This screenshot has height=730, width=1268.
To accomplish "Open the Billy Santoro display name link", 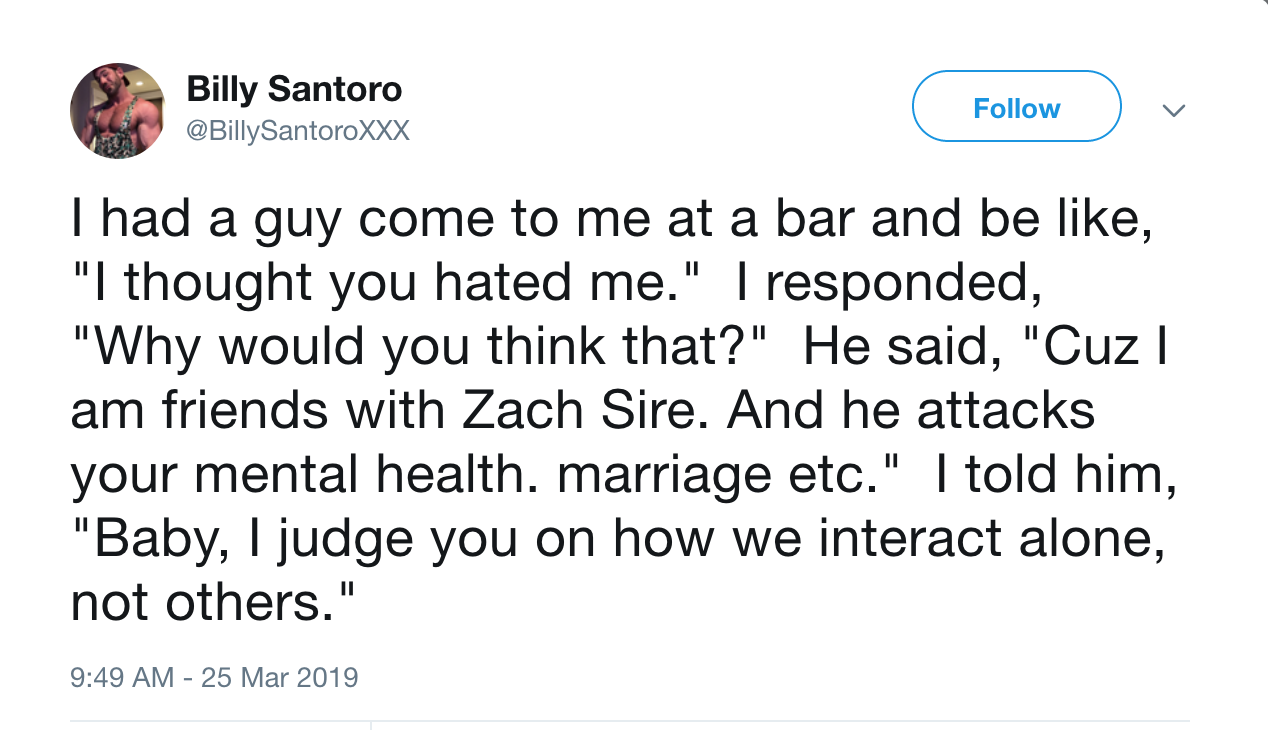I will point(294,89).
